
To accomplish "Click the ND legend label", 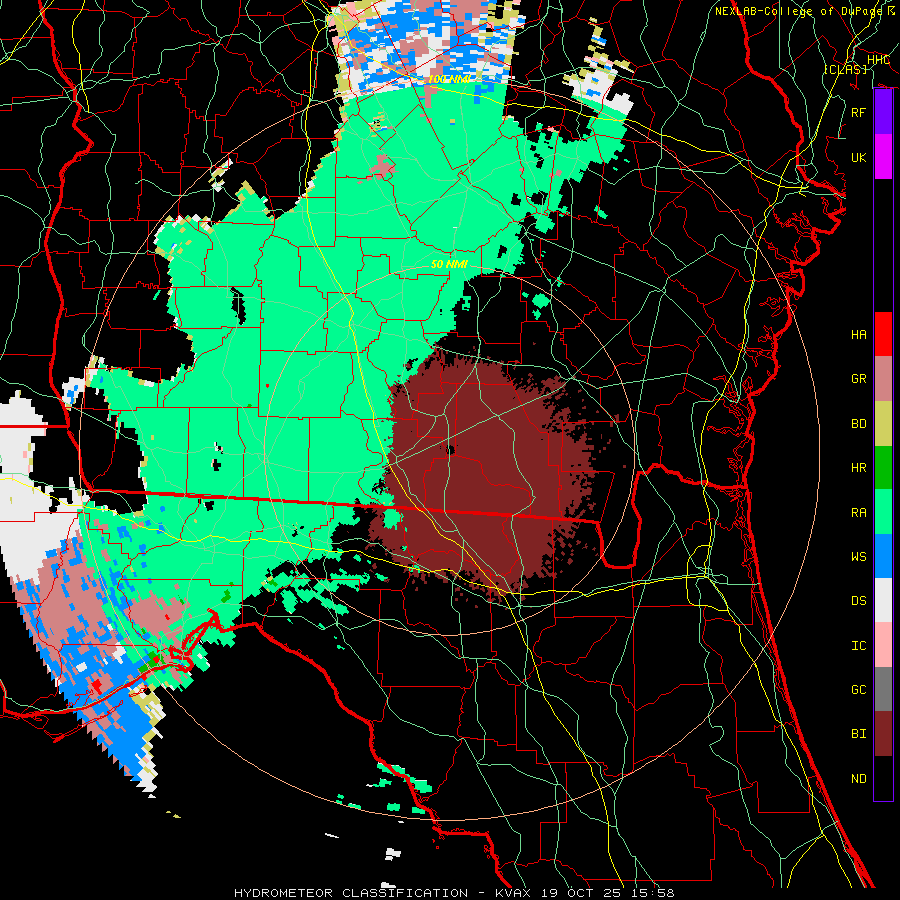I will [x=858, y=778].
